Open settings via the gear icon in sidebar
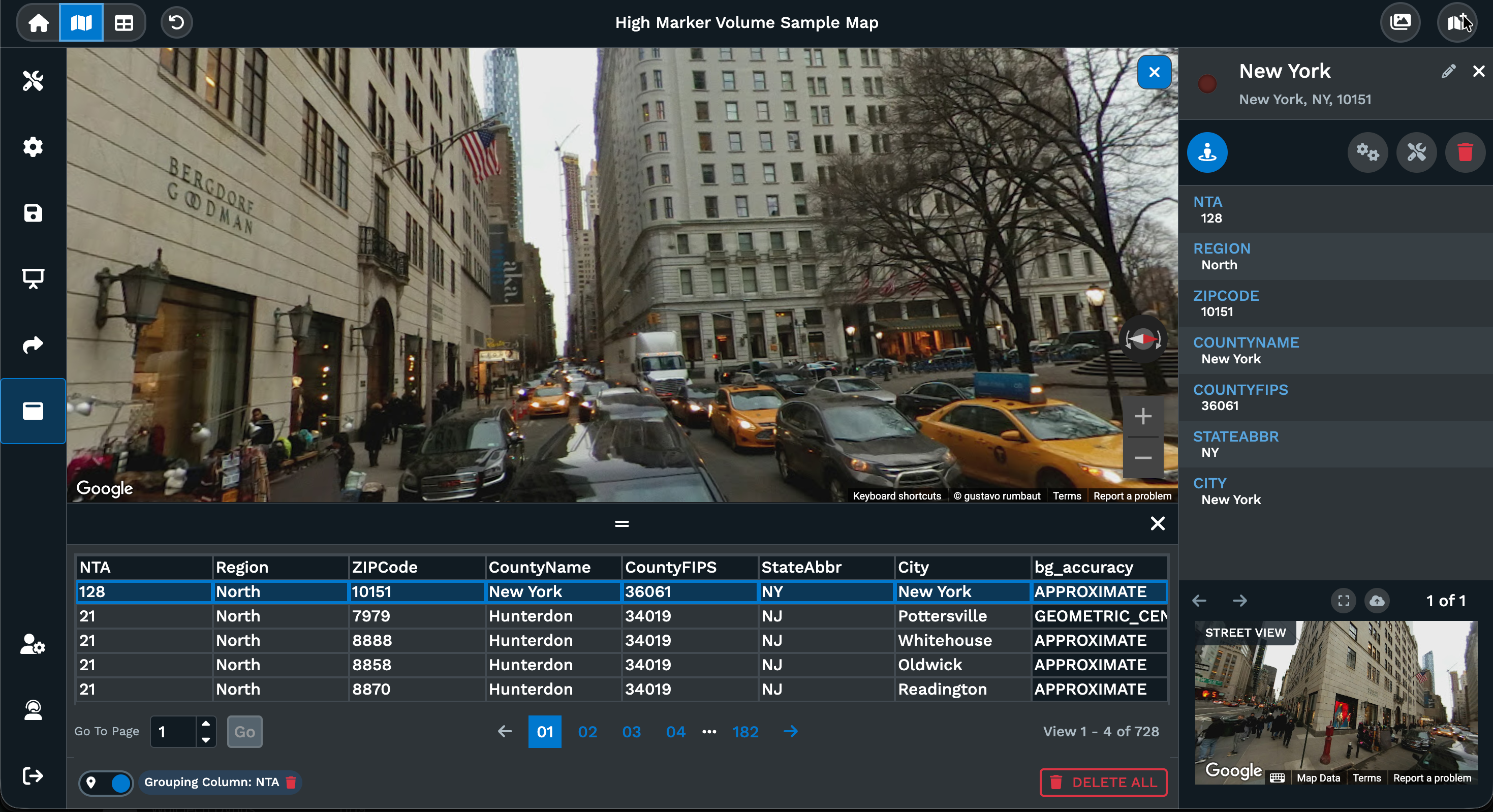 [33, 147]
